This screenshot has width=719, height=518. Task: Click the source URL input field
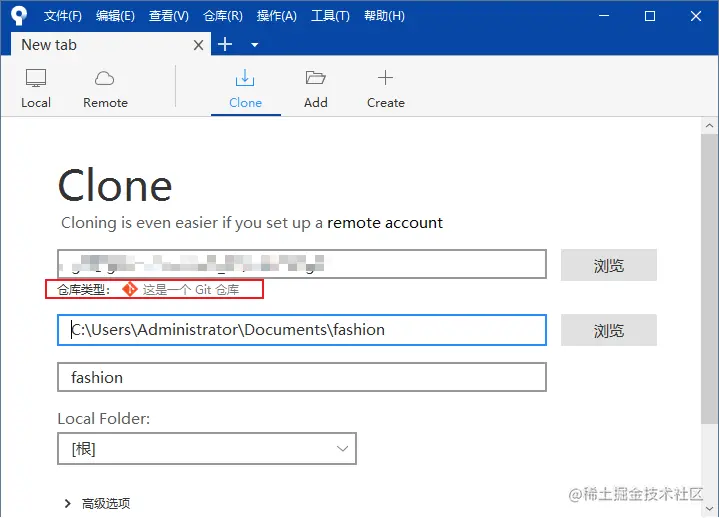302,264
